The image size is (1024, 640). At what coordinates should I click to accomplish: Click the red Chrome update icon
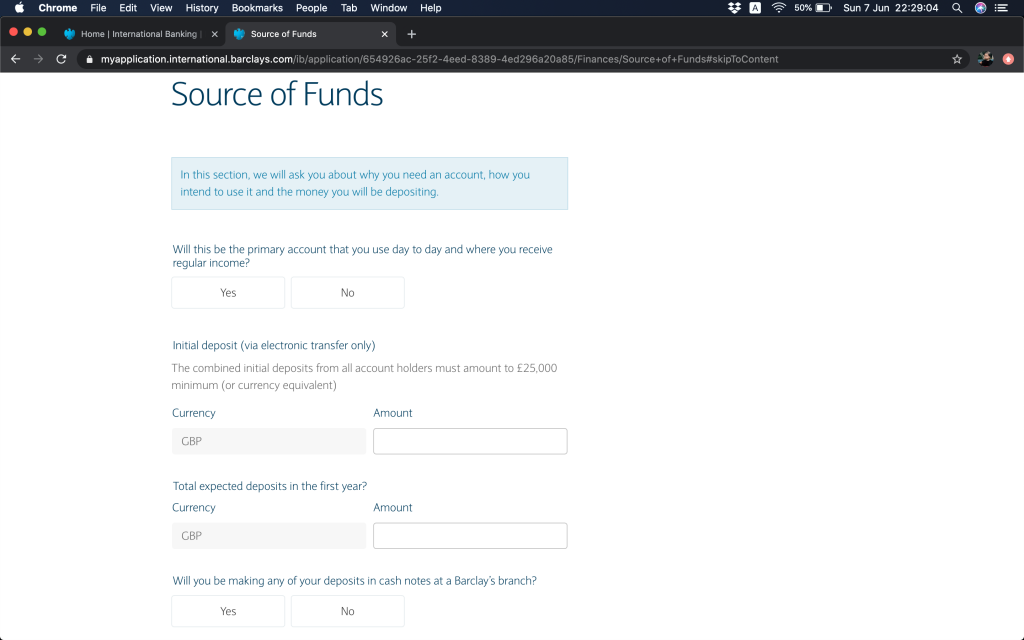1008,59
